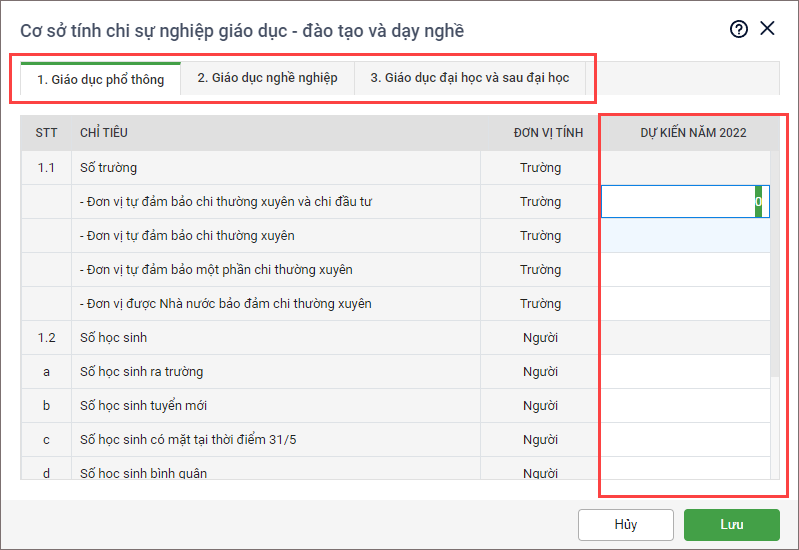Screen dimensions: 799x550
Task: Close the dialog with the X icon
Action: coord(768,28)
